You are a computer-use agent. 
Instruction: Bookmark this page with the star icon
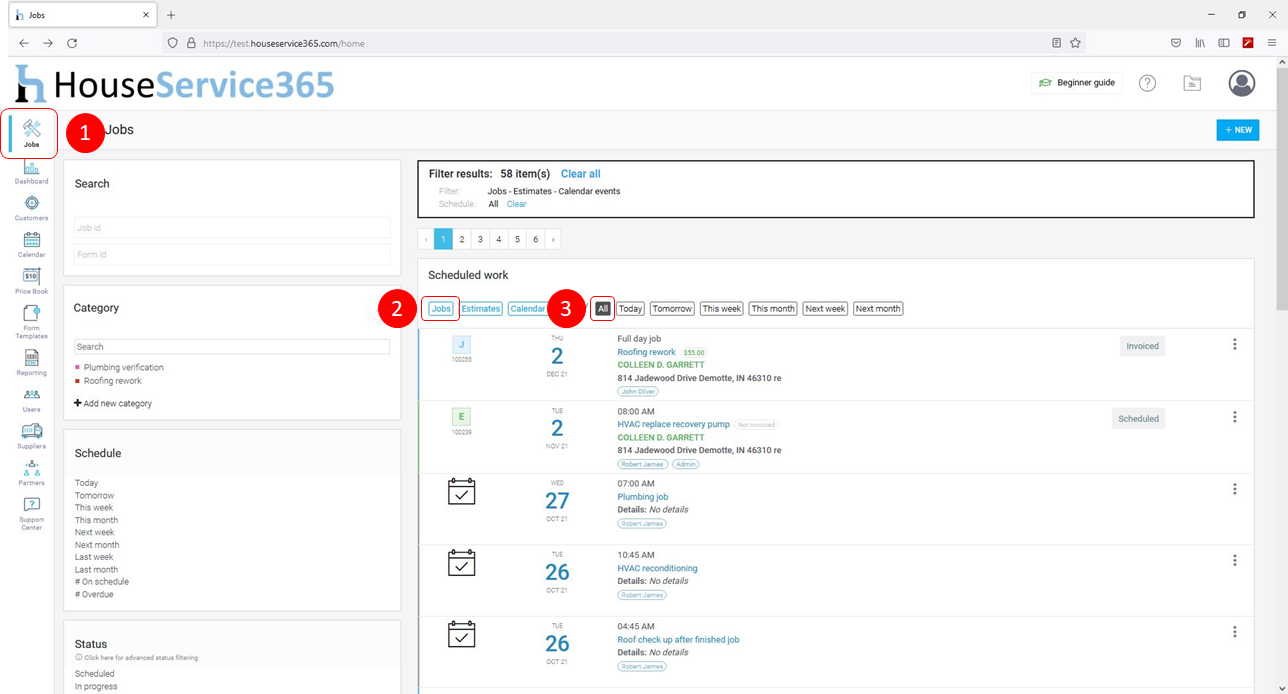click(1075, 43)
